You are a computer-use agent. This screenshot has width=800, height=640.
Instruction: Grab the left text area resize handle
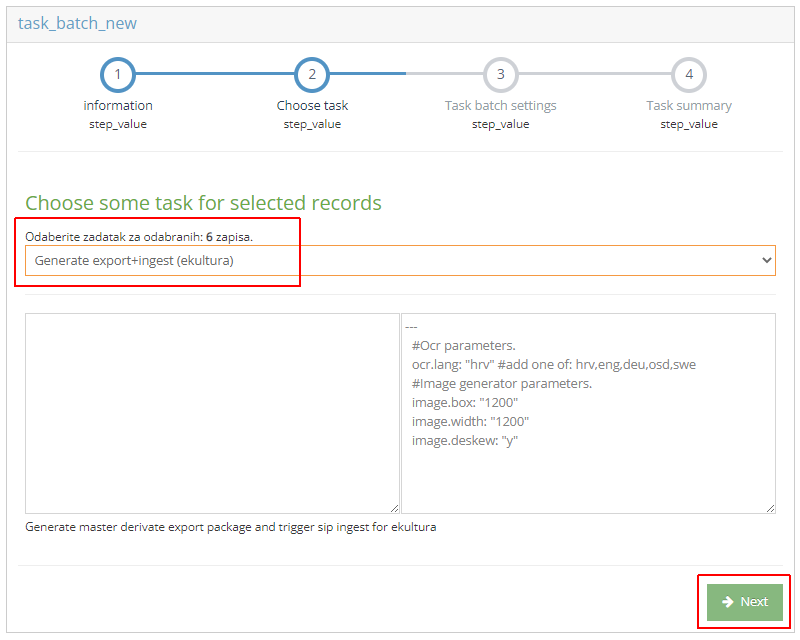point(394,508)
